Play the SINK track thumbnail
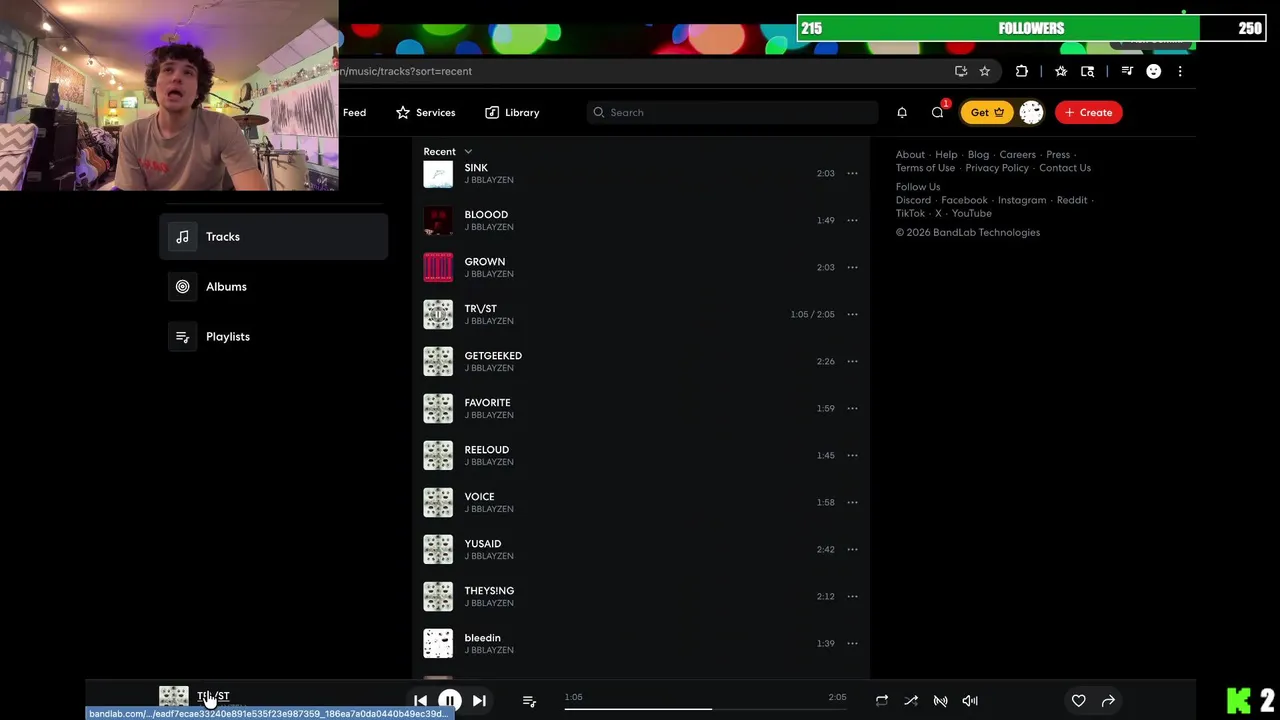Image resolution: width=1280 pixels, height=720 pixels. [438, 174]
